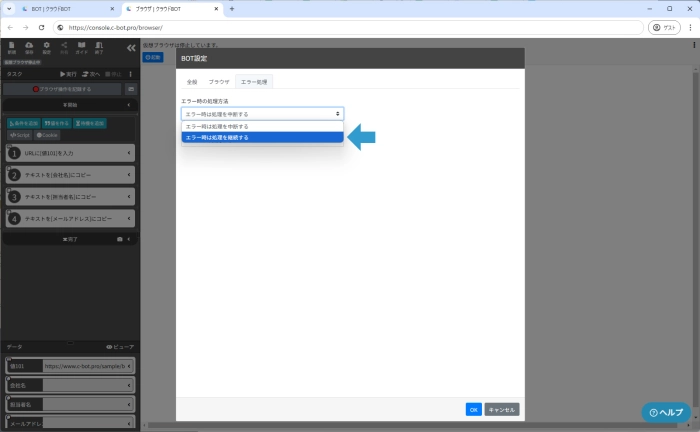Screen dimensions: 700x432
Task: Switch to the ブラウザ tab
Action: point(218,81)
